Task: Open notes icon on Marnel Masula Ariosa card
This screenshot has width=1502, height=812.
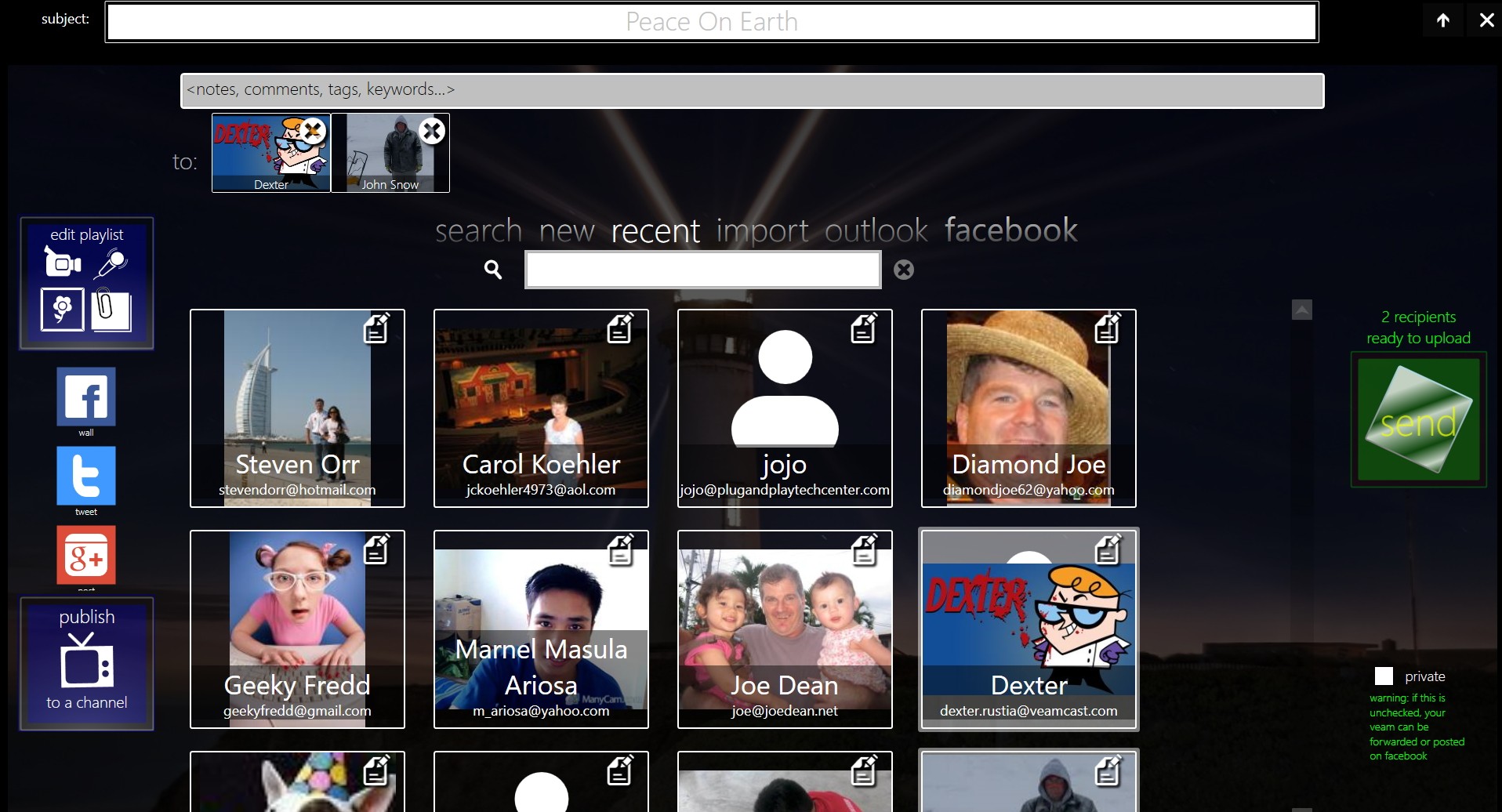Action: [620, 549]
